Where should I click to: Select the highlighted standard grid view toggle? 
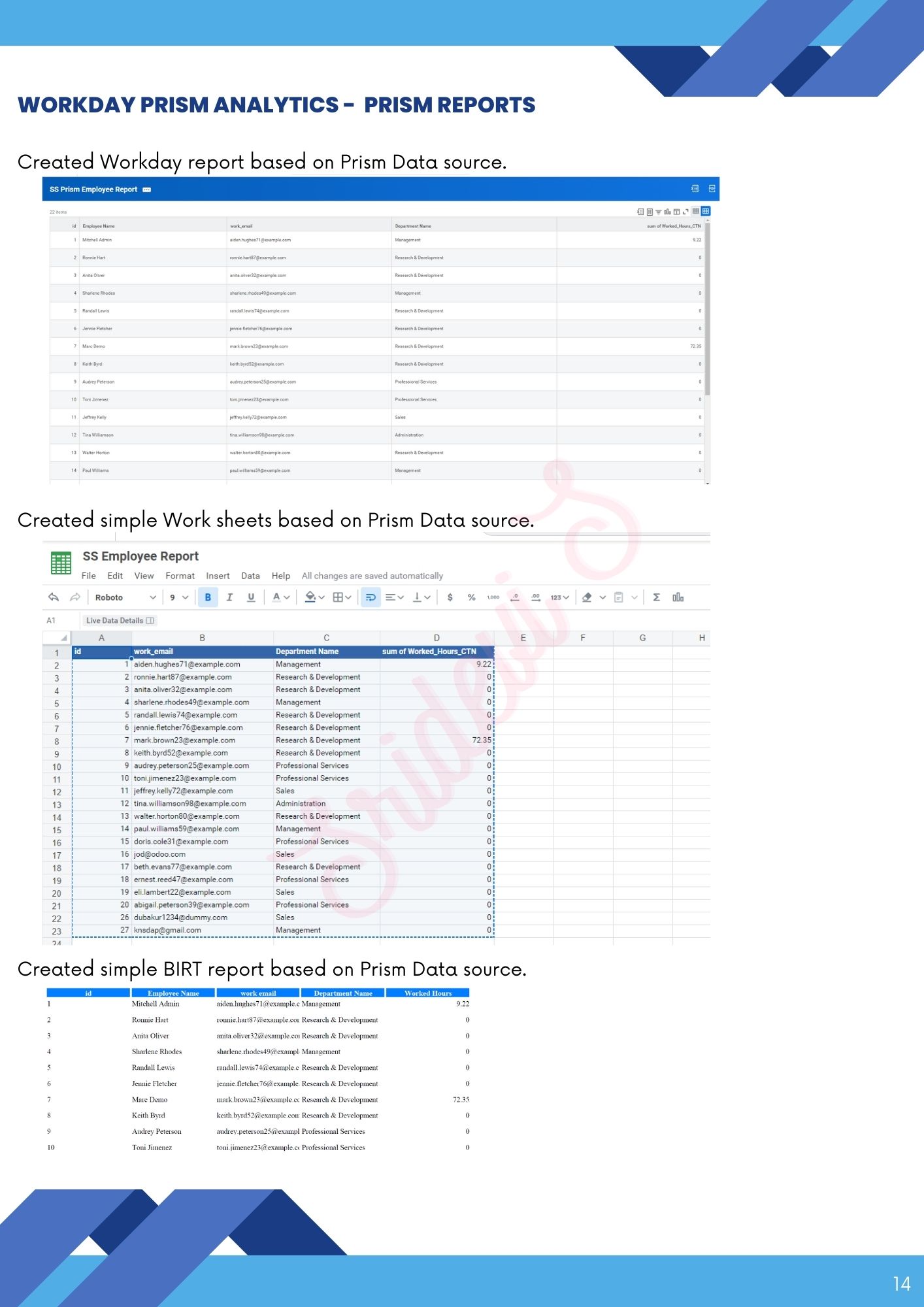point(706,211)
